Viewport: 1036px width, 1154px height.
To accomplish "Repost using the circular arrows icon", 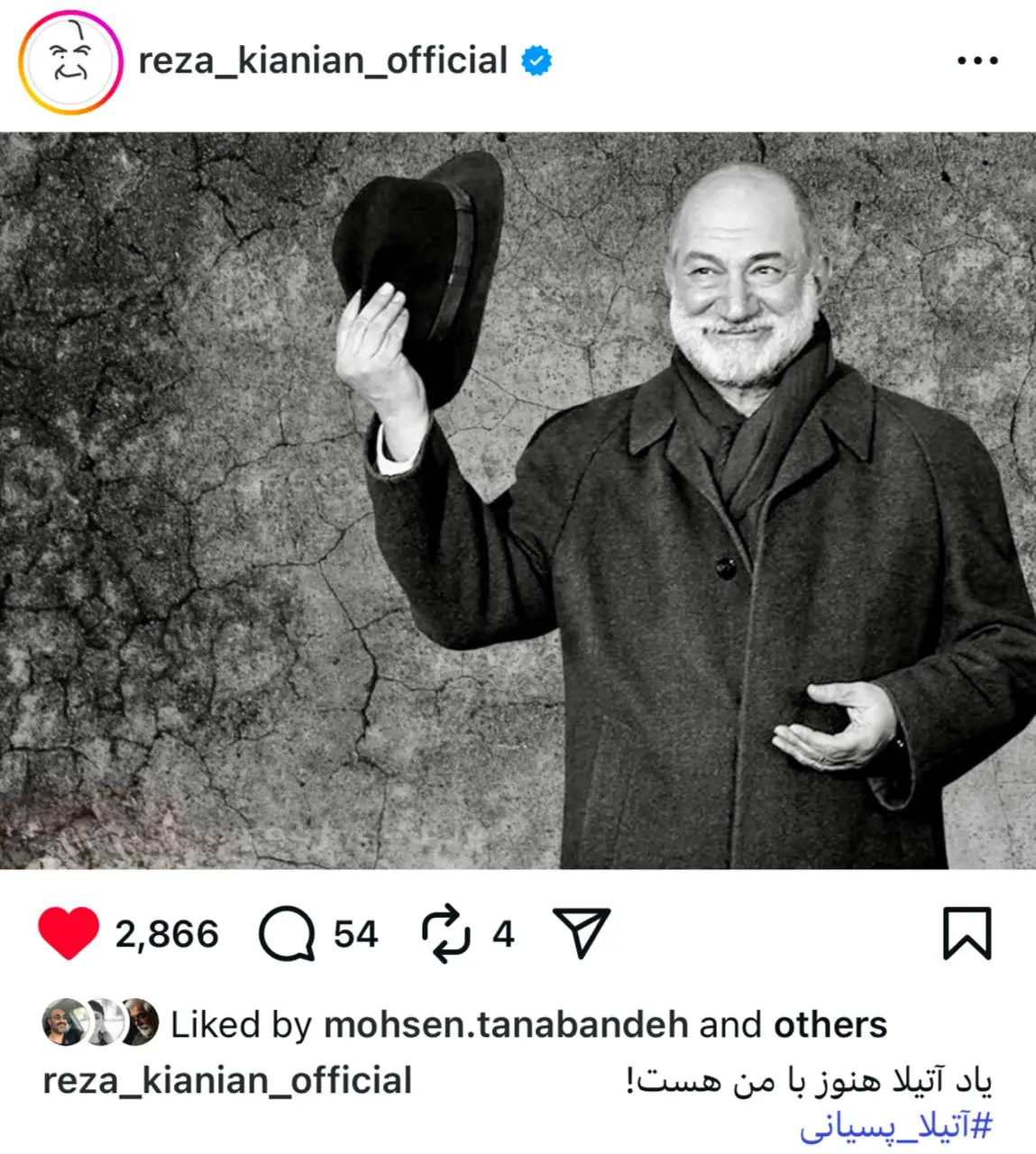I will click(x=445, y=934).
